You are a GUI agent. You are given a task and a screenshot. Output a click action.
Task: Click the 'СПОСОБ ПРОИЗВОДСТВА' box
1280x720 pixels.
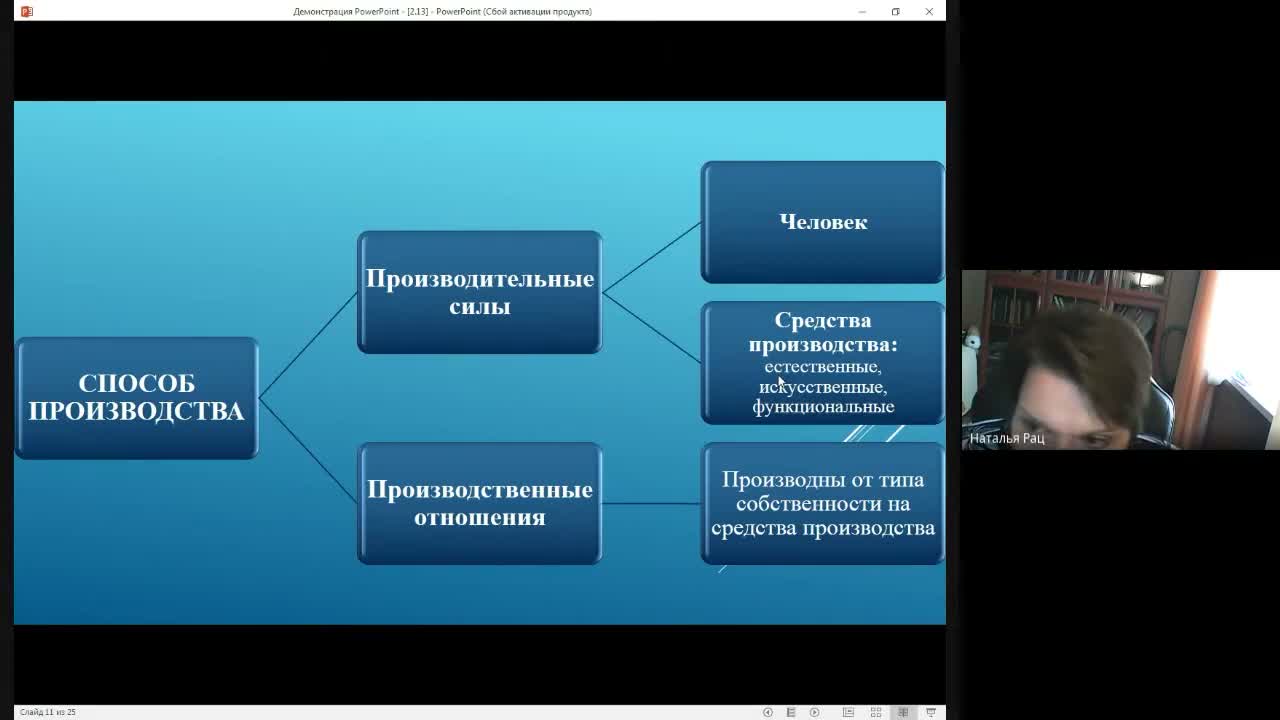(x=137, y=398)
